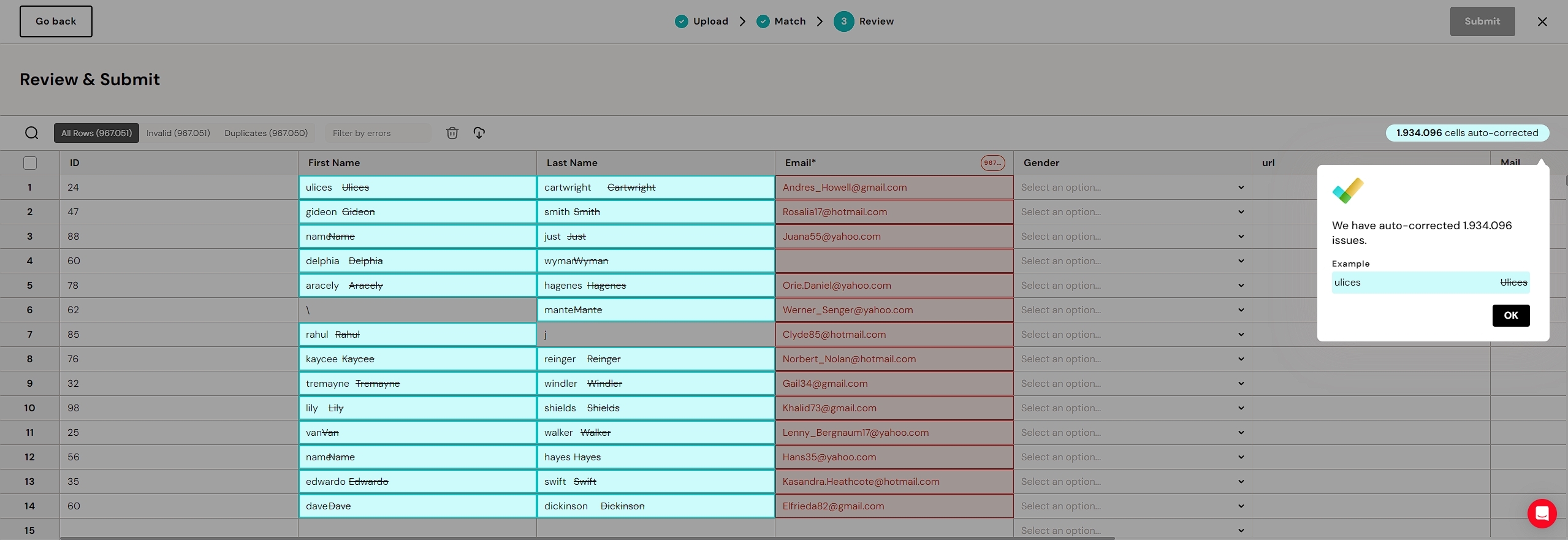Click the step 3 Review circle
The height and width of the screenshot is (540, 1568).
843,21
